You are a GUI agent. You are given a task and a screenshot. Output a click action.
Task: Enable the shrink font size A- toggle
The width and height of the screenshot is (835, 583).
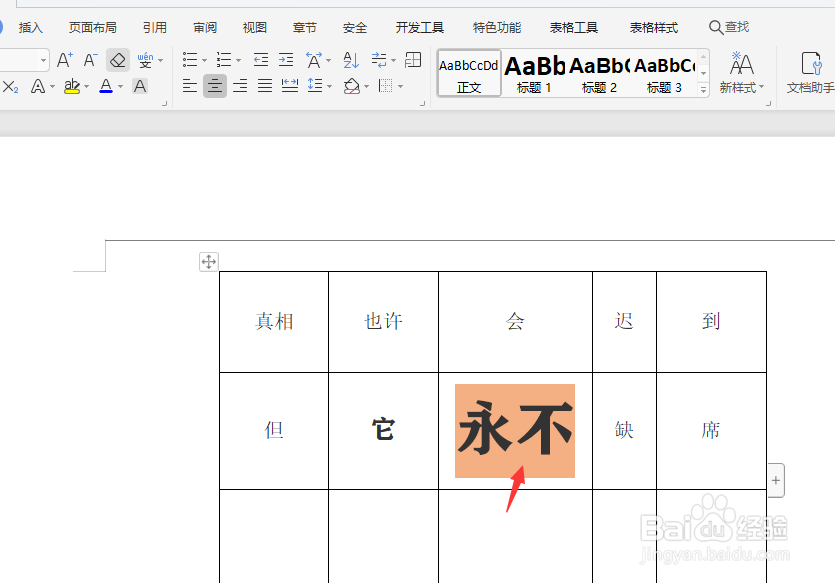(x=89, y=61)
